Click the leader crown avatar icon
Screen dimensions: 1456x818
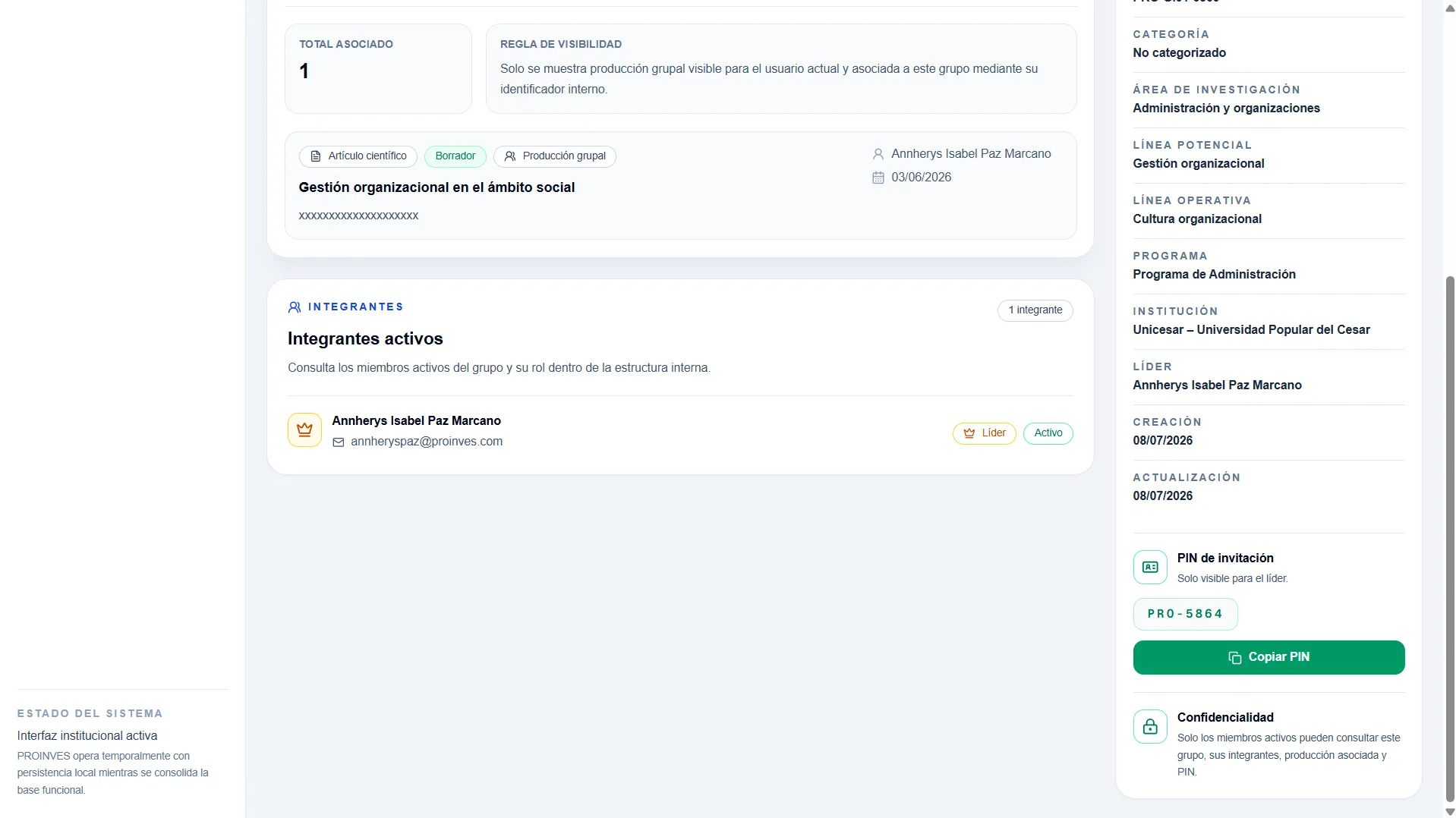click(304, 429)
